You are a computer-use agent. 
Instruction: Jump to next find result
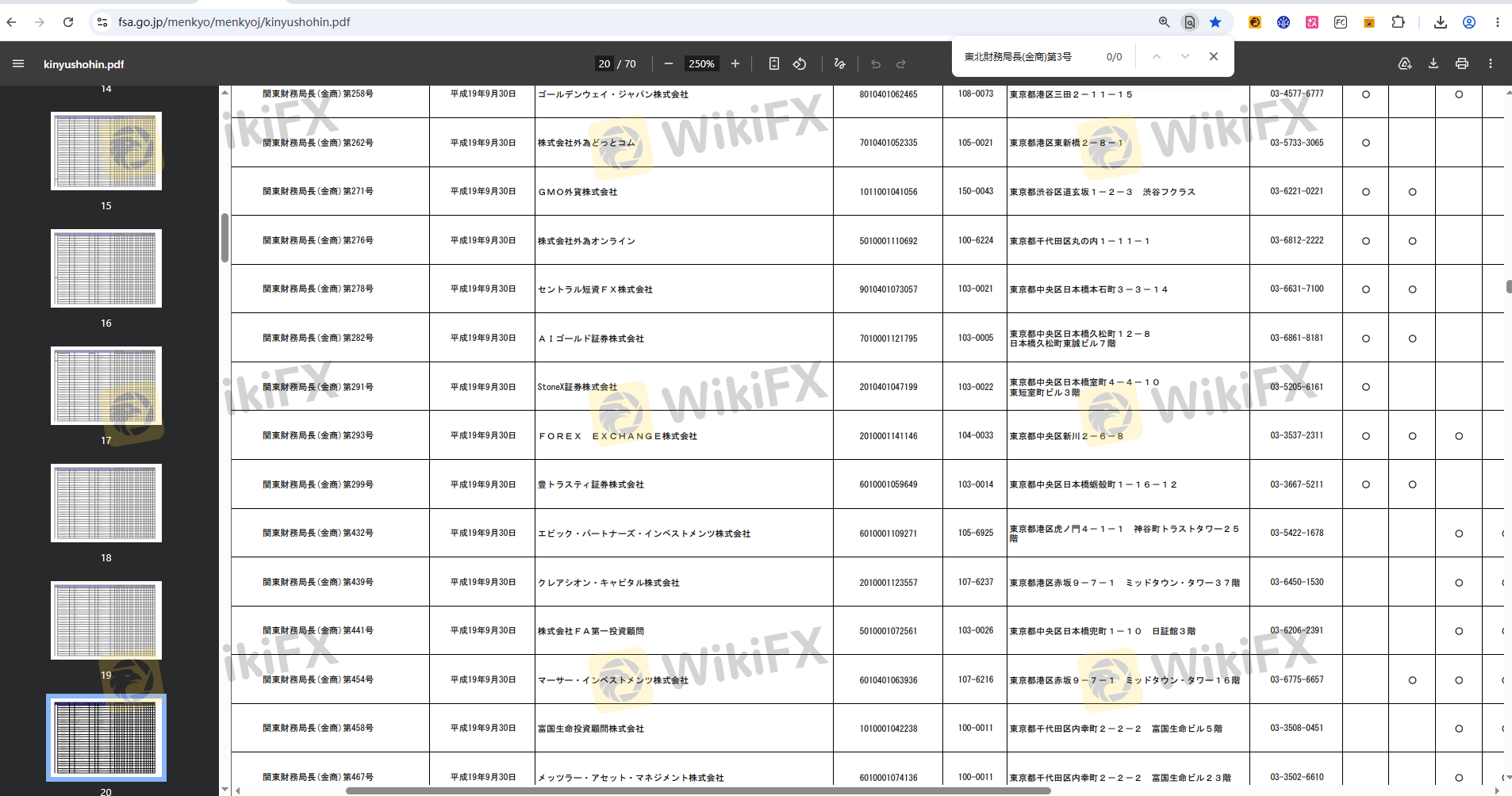click(1185, 56)
